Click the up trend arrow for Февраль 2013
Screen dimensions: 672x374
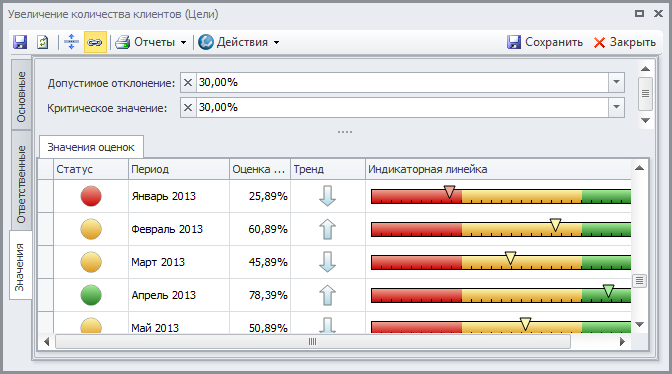click(x=327, y=229)
